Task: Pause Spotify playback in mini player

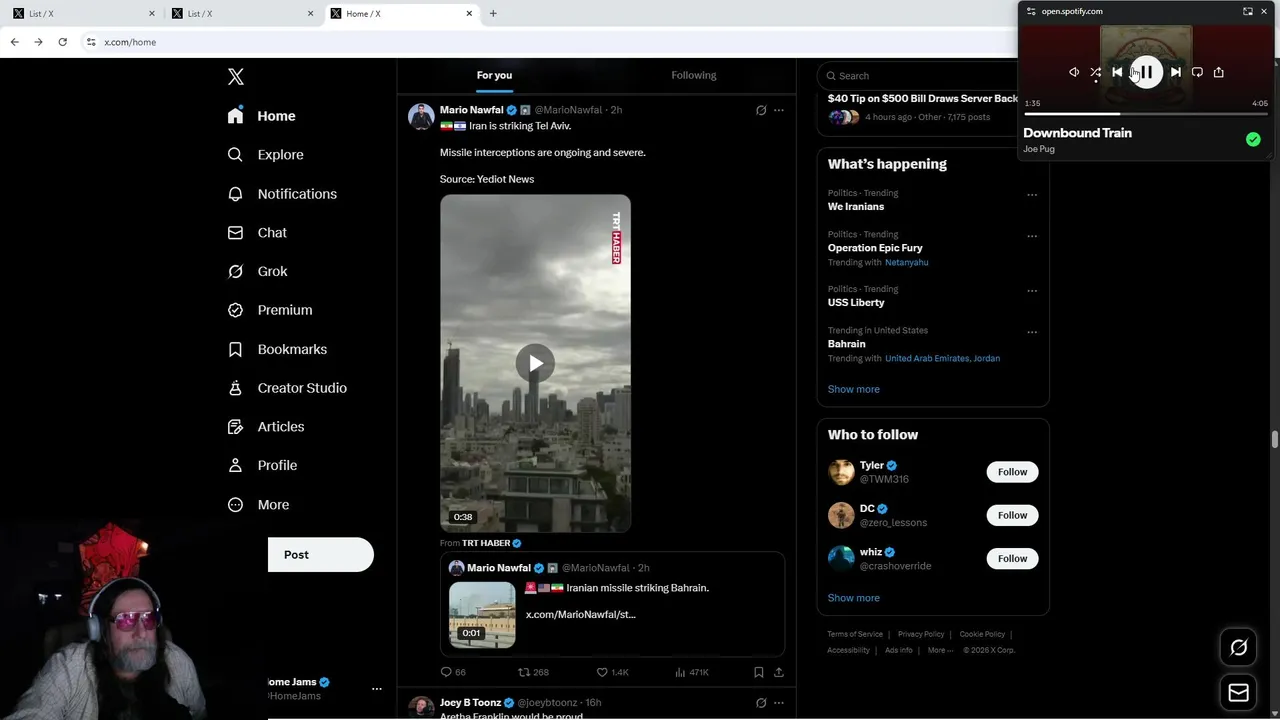Action: [1146, 72]
